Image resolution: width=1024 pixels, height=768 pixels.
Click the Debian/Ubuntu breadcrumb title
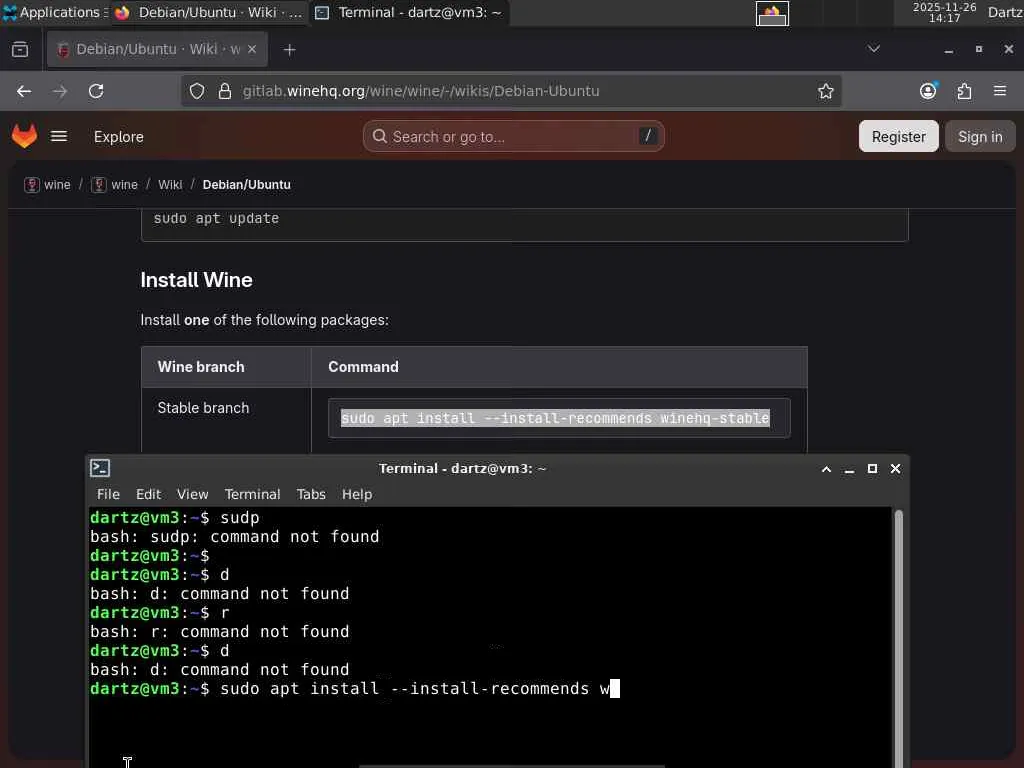click(x=246, y=185)
